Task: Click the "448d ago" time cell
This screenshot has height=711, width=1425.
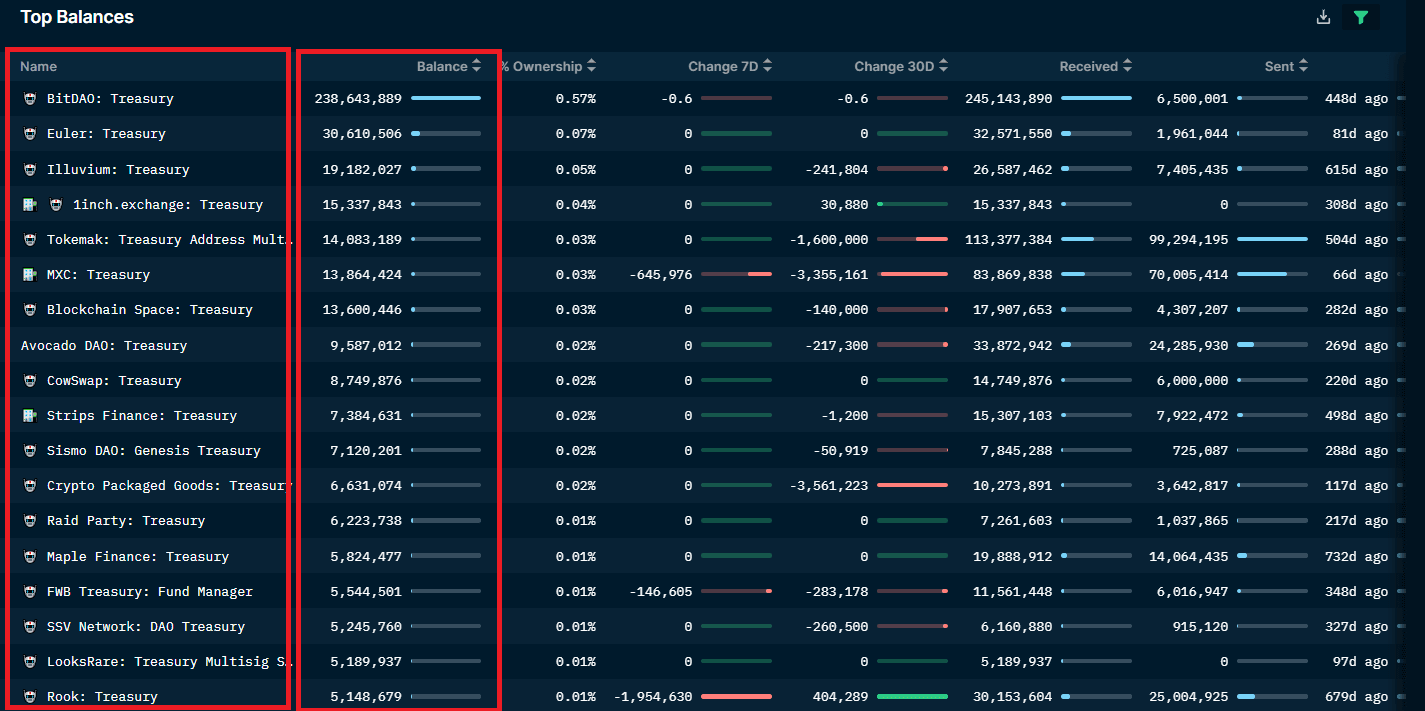Action: [1356, 99]
